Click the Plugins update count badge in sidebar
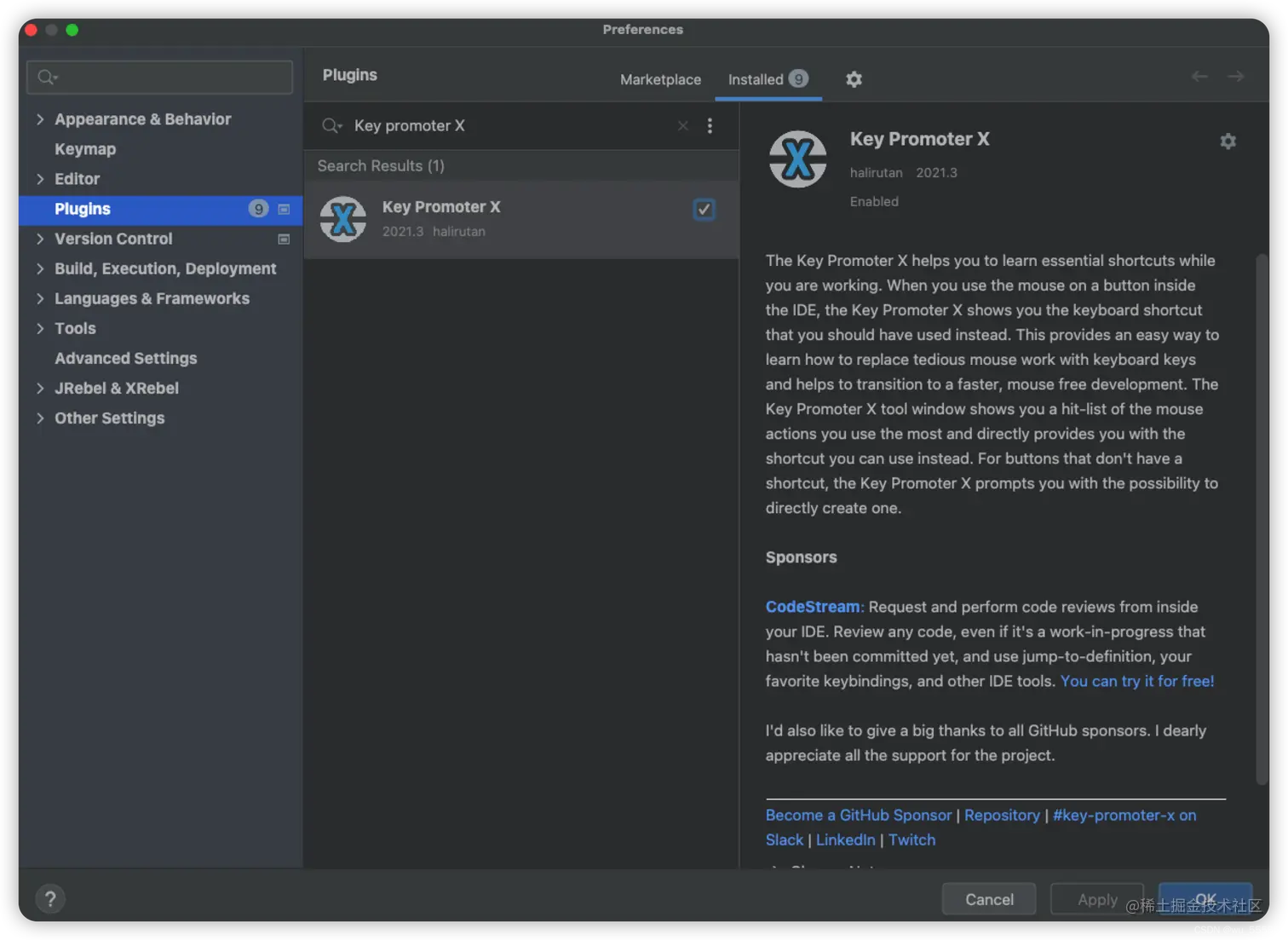The width and height of the screenshot is (1288, 940). 258,209
